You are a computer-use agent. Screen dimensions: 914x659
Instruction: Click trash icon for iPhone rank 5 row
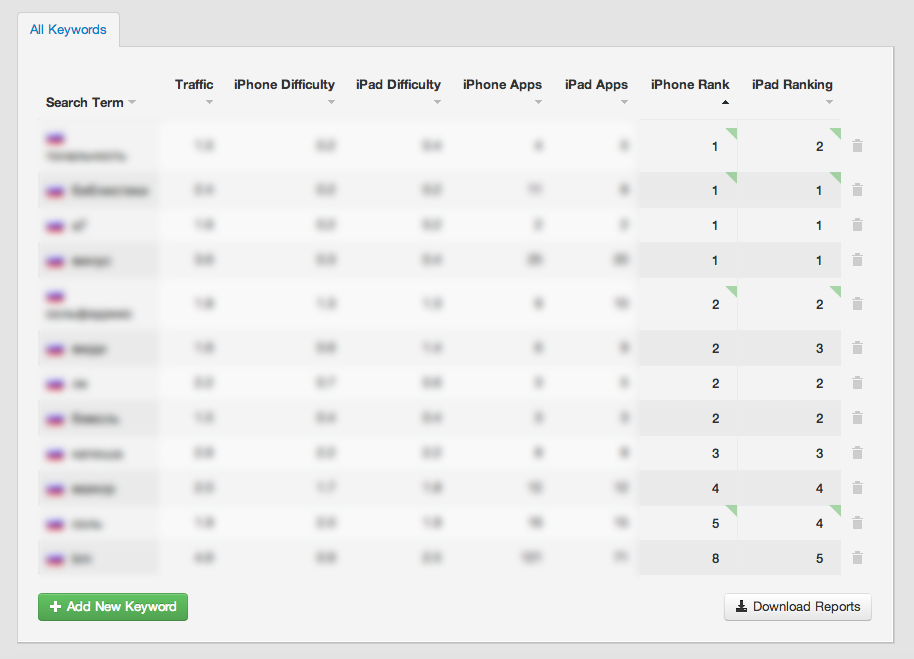(x=857, y=523)
